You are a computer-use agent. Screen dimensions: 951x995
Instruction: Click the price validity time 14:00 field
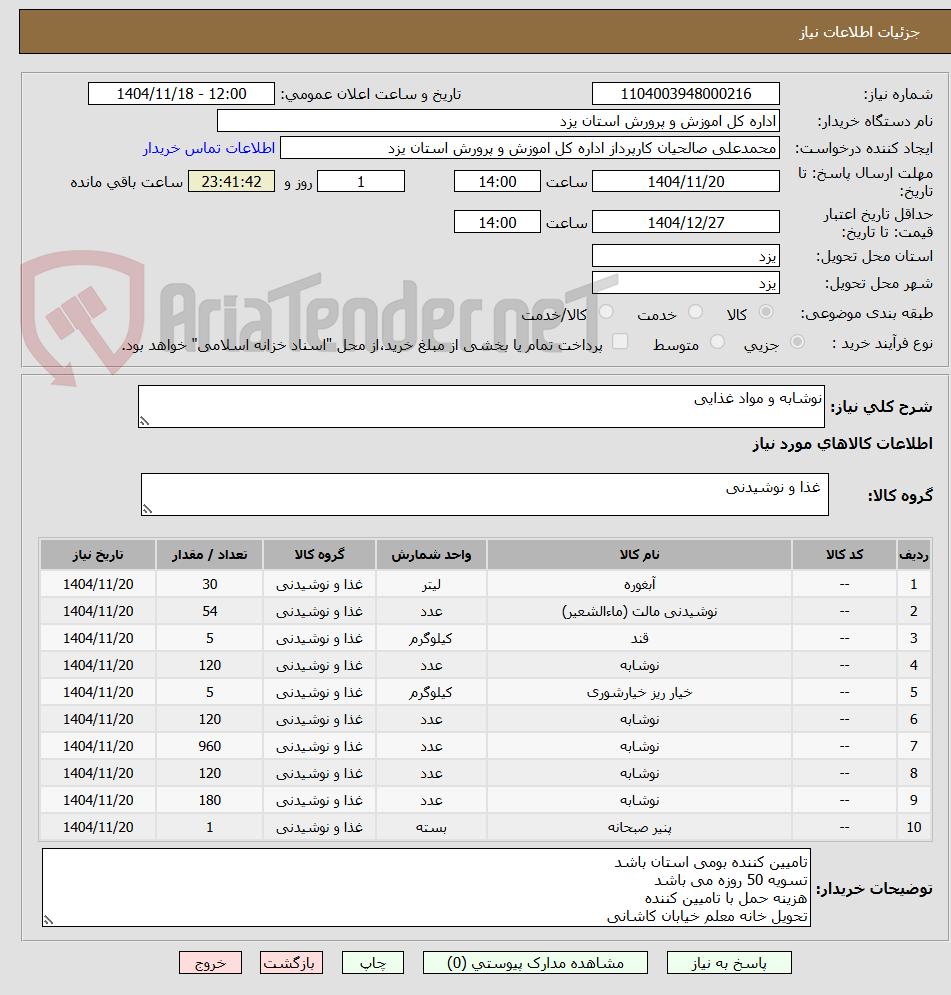pos(497,222)
